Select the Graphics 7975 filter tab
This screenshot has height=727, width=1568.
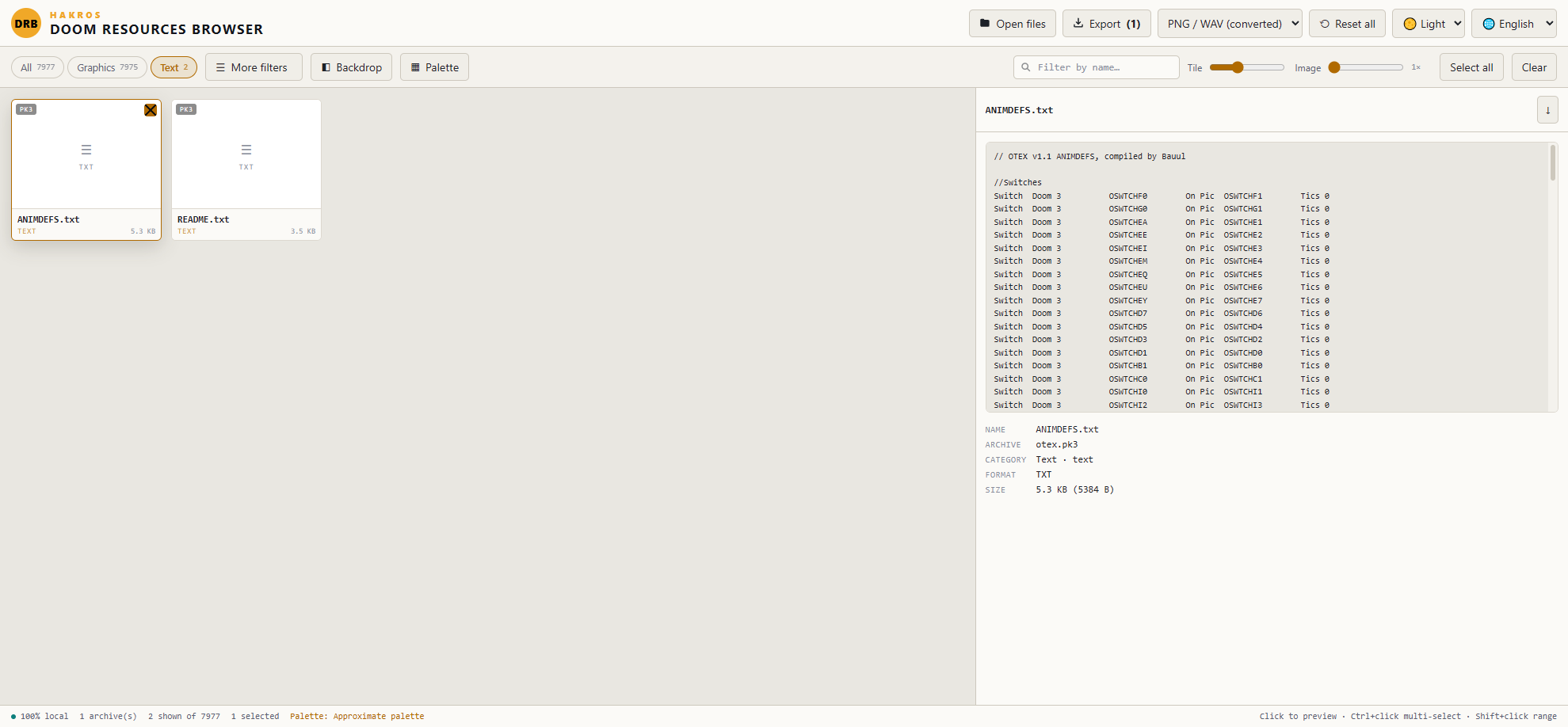tap(107, 67)
